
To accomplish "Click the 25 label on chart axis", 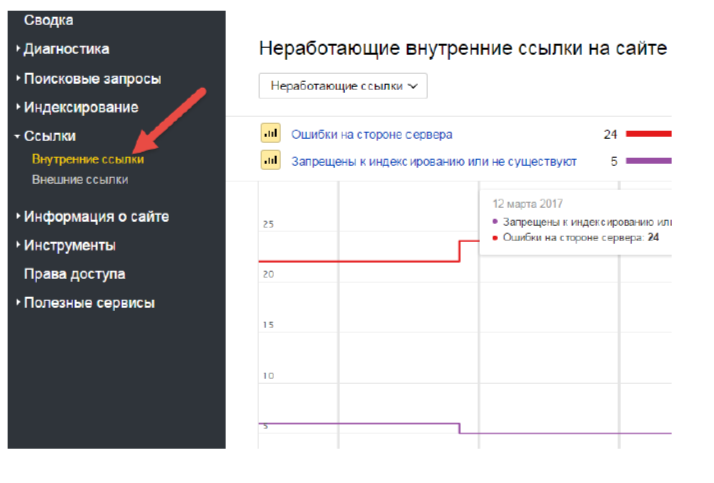I will (268, 224).
